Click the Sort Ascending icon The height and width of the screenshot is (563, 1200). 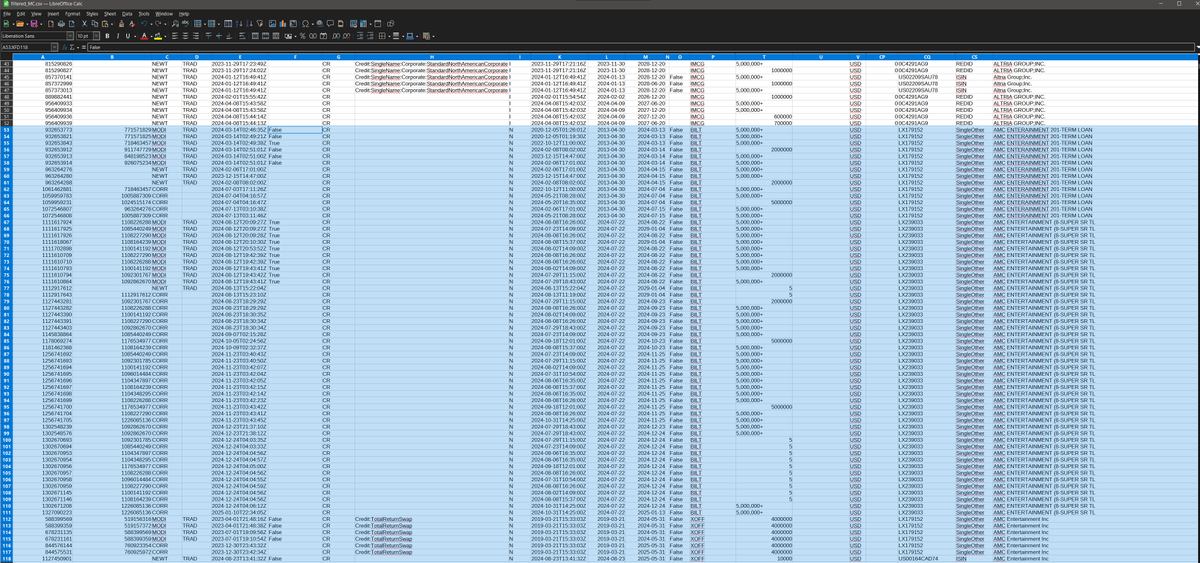click(238, 24)
